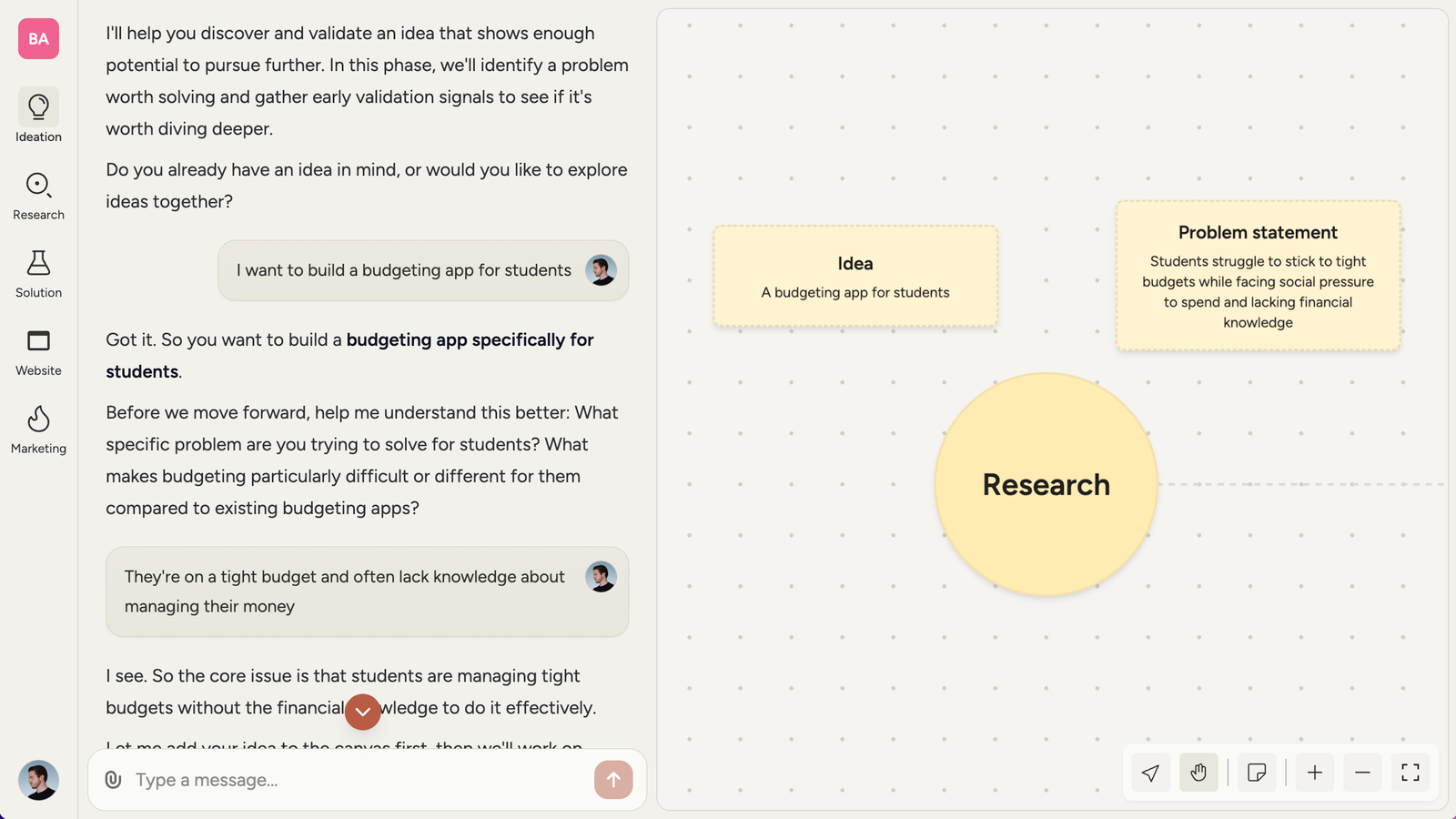Enter fullscreen canvas view
This screenshot has width=1456, height=819.
(x=1410, y=773)
